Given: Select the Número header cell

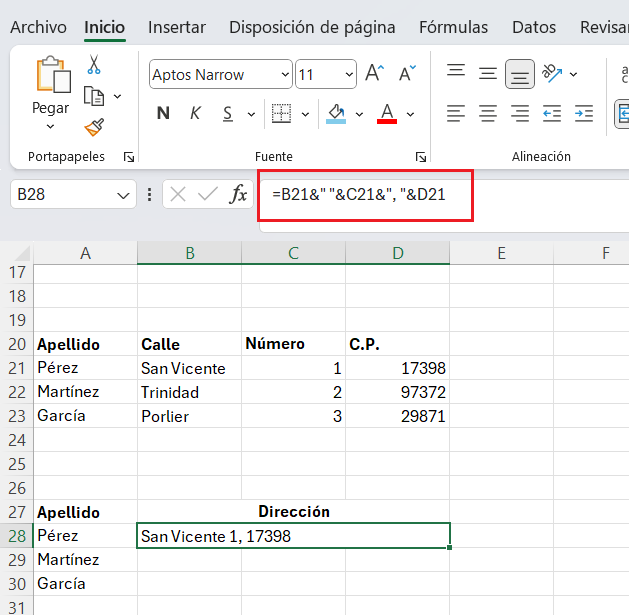Looking at the screenshot, I should point(294,344).
